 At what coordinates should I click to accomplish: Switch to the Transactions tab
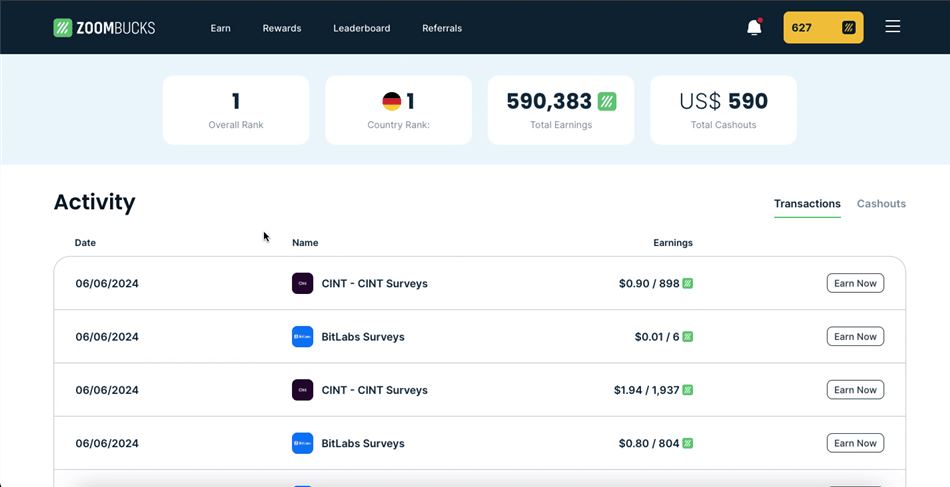tap(807, 204)
